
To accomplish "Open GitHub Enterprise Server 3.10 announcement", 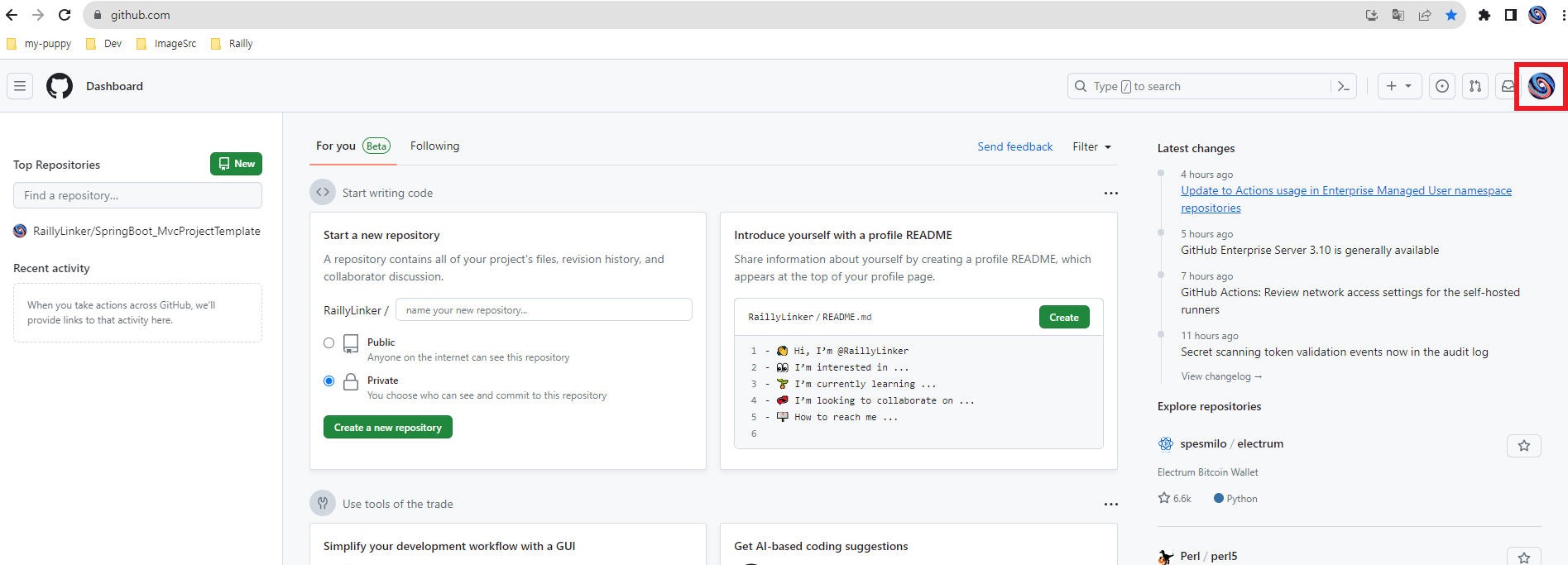I will (x=1310, y=250).
